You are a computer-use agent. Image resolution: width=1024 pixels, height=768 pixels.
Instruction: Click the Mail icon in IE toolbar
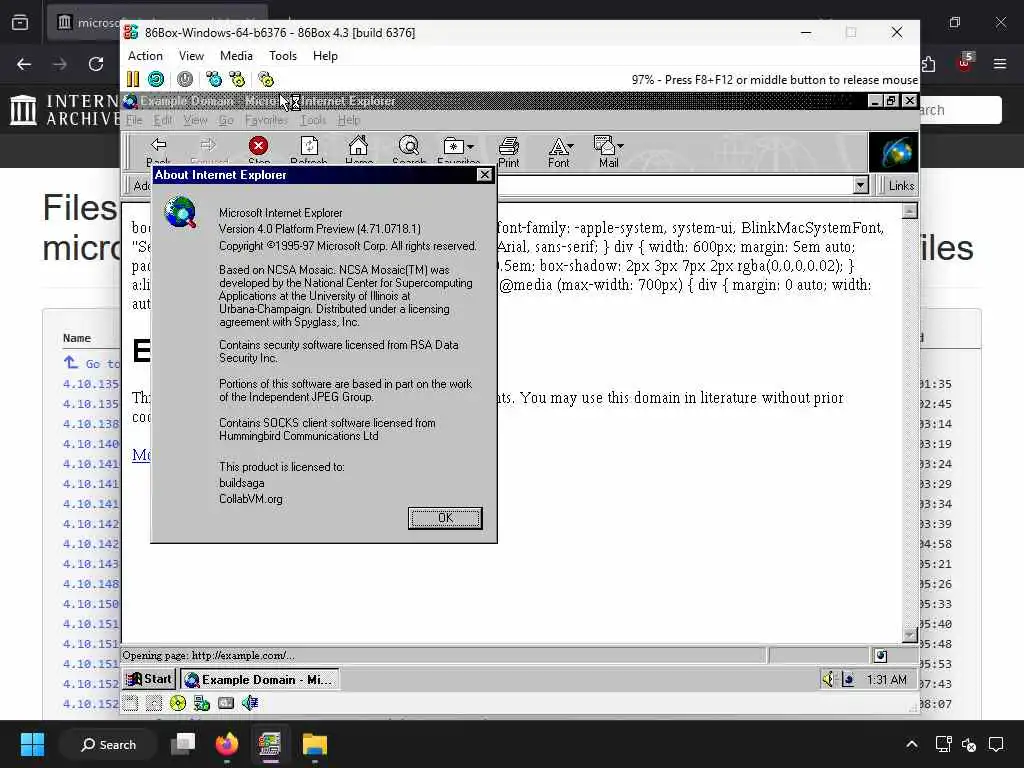(604, 145)
